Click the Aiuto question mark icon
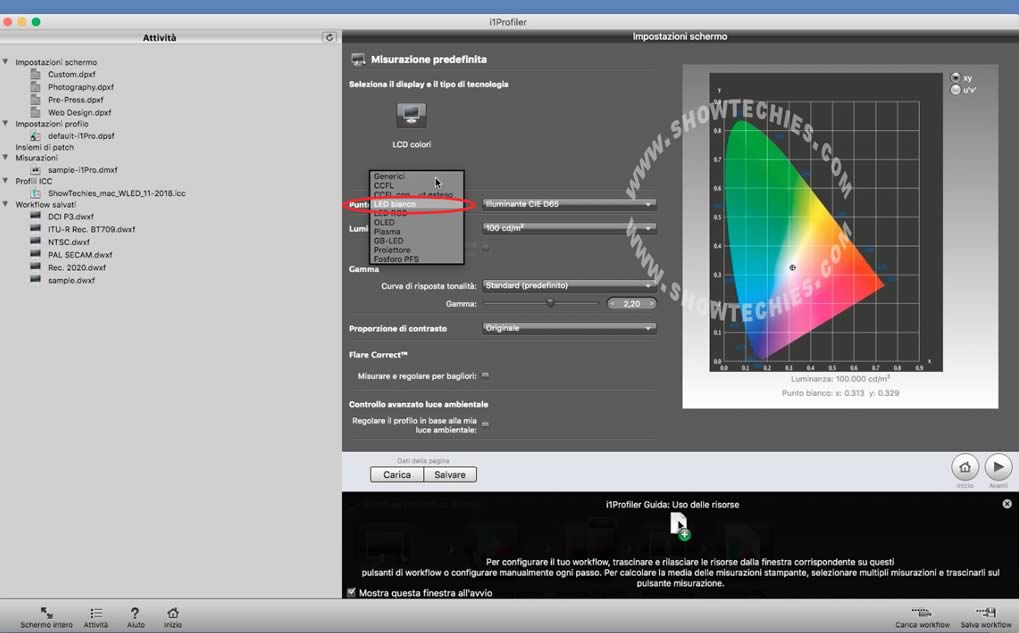This screenshot has height=633, width=1019. click(x=135, y=612)
